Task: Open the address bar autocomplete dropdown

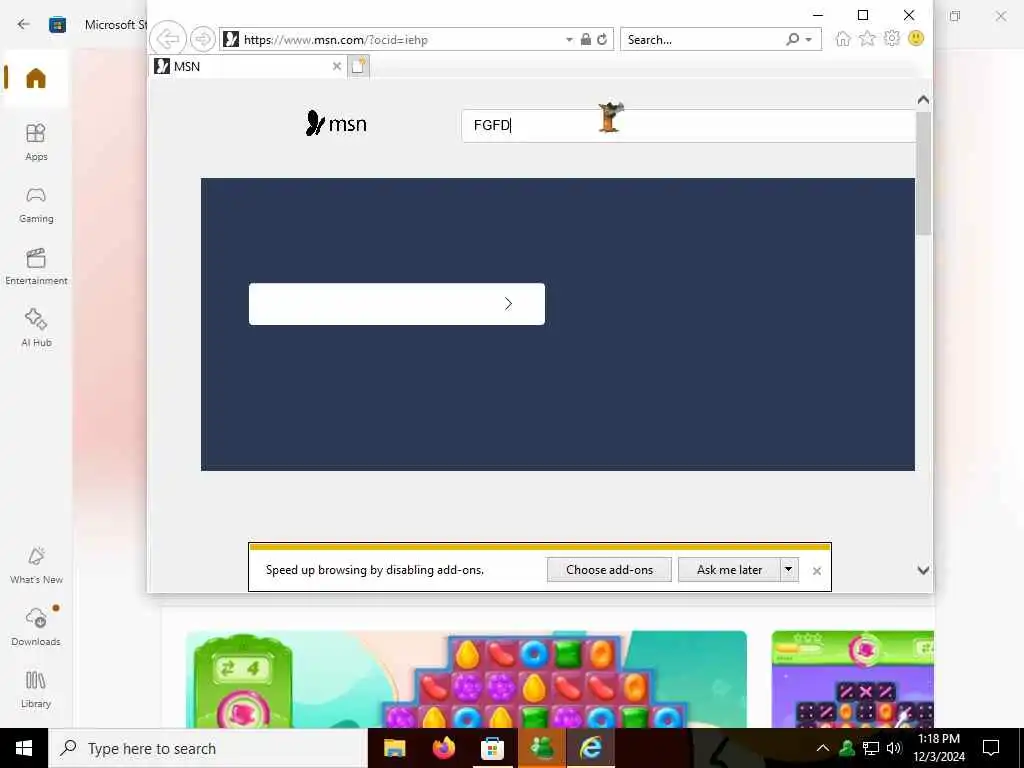Action: [569, 40]
